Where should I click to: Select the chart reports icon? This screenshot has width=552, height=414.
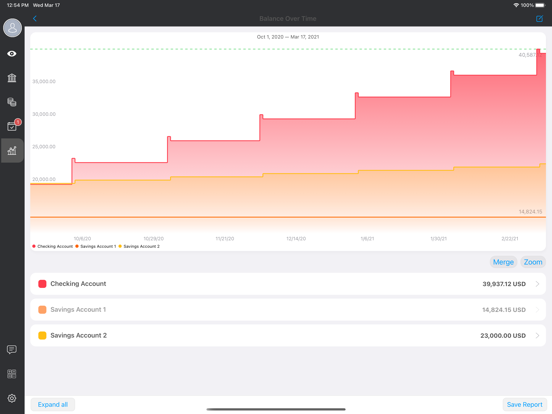pyautogui.click(x=12, y=151)
